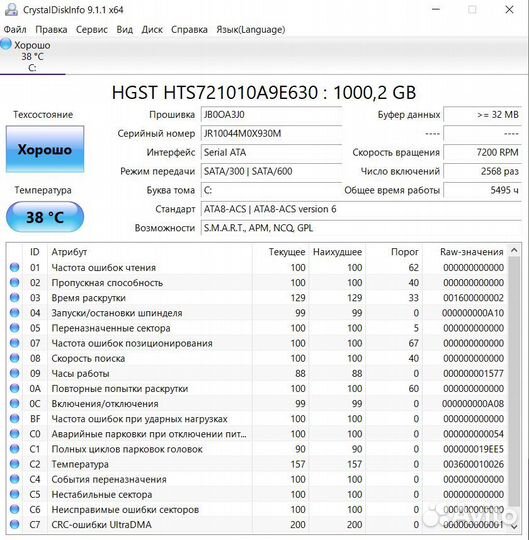Open the Справка menu

(189, 30)
